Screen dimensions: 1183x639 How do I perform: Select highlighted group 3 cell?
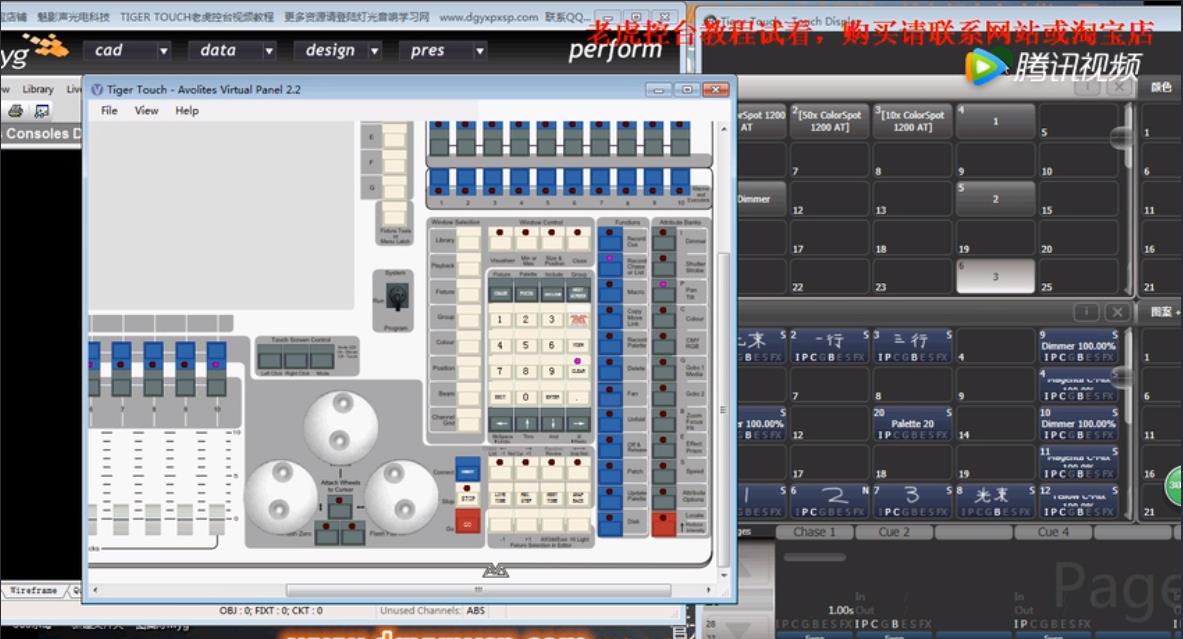[995, 276]
